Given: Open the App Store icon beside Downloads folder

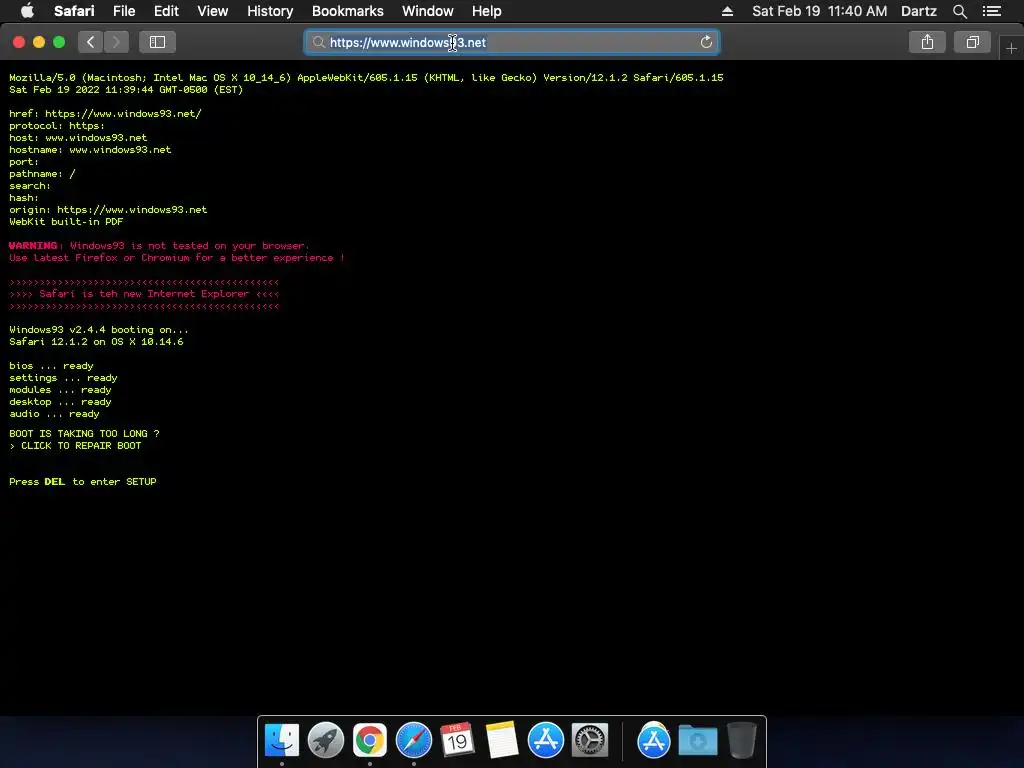Looking at the screenshot, I should click(654, 740).
